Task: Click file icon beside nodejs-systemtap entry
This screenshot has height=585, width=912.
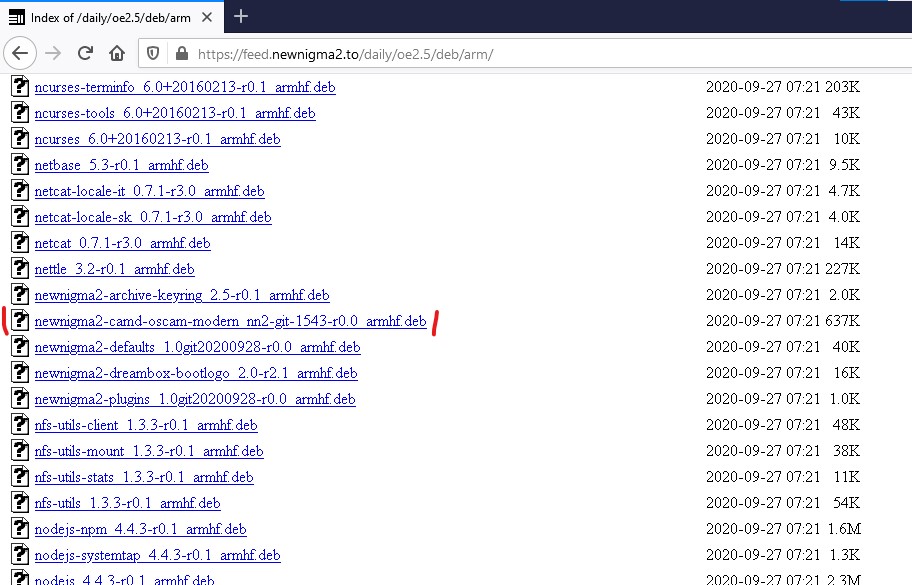Action: point(20,555)
